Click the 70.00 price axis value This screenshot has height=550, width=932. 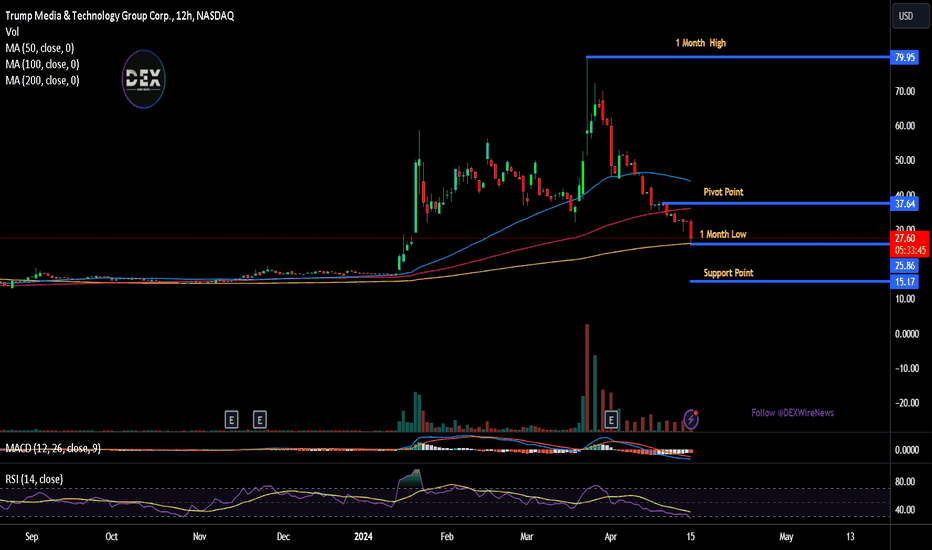[x=905, y=92]
